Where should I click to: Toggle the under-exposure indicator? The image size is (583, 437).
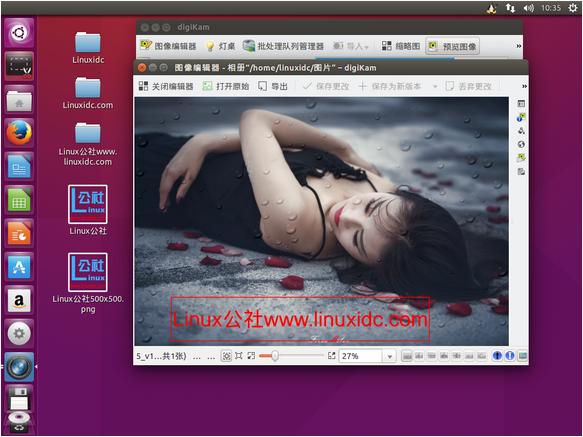(497, 356)
